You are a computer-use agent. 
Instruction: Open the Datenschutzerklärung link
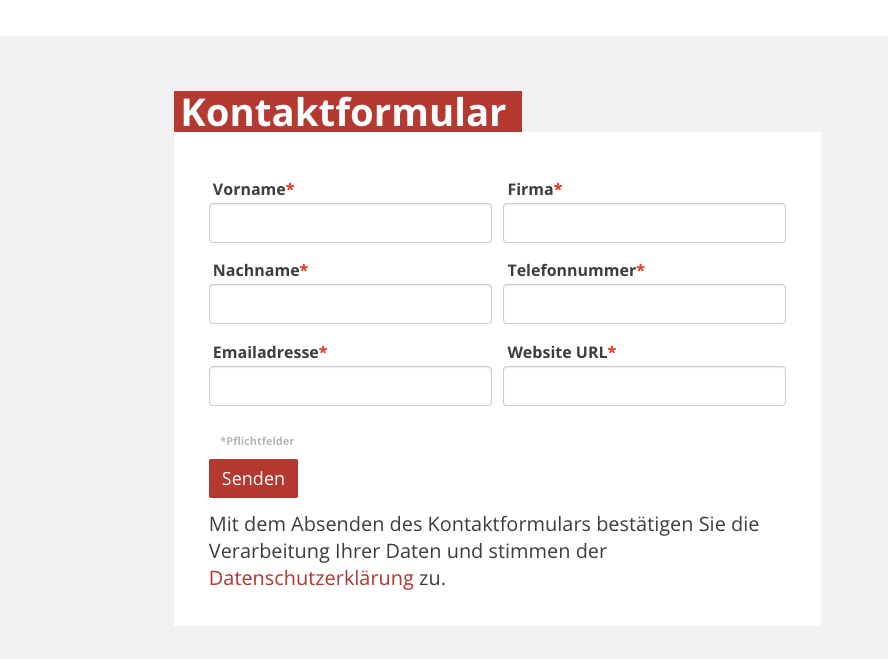click(x=311, y=578)
